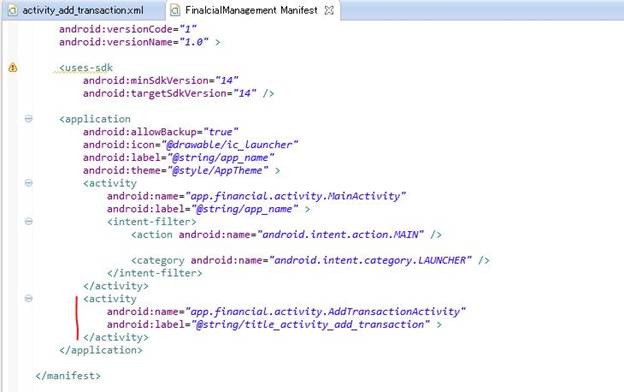Close the FinalcialManagement Manifest tab
Viewport: 624px width, 392px height.
(x=329, y=10)
